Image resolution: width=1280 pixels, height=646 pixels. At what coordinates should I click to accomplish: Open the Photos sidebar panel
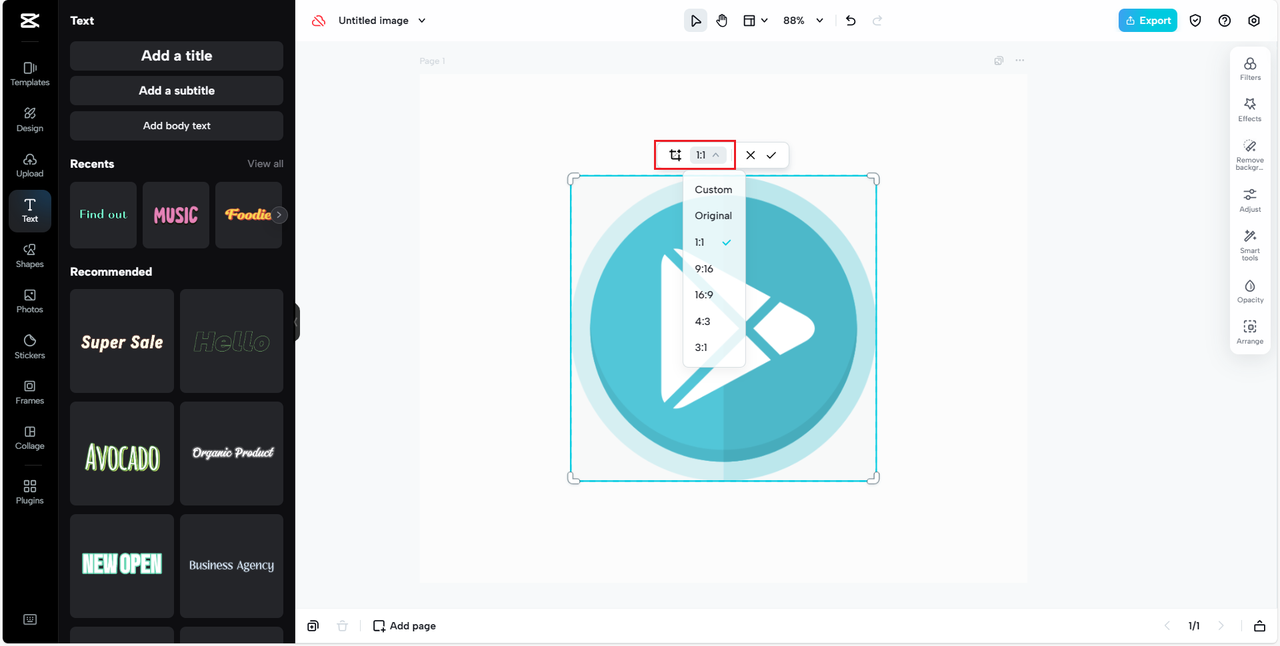pos(30,301)
